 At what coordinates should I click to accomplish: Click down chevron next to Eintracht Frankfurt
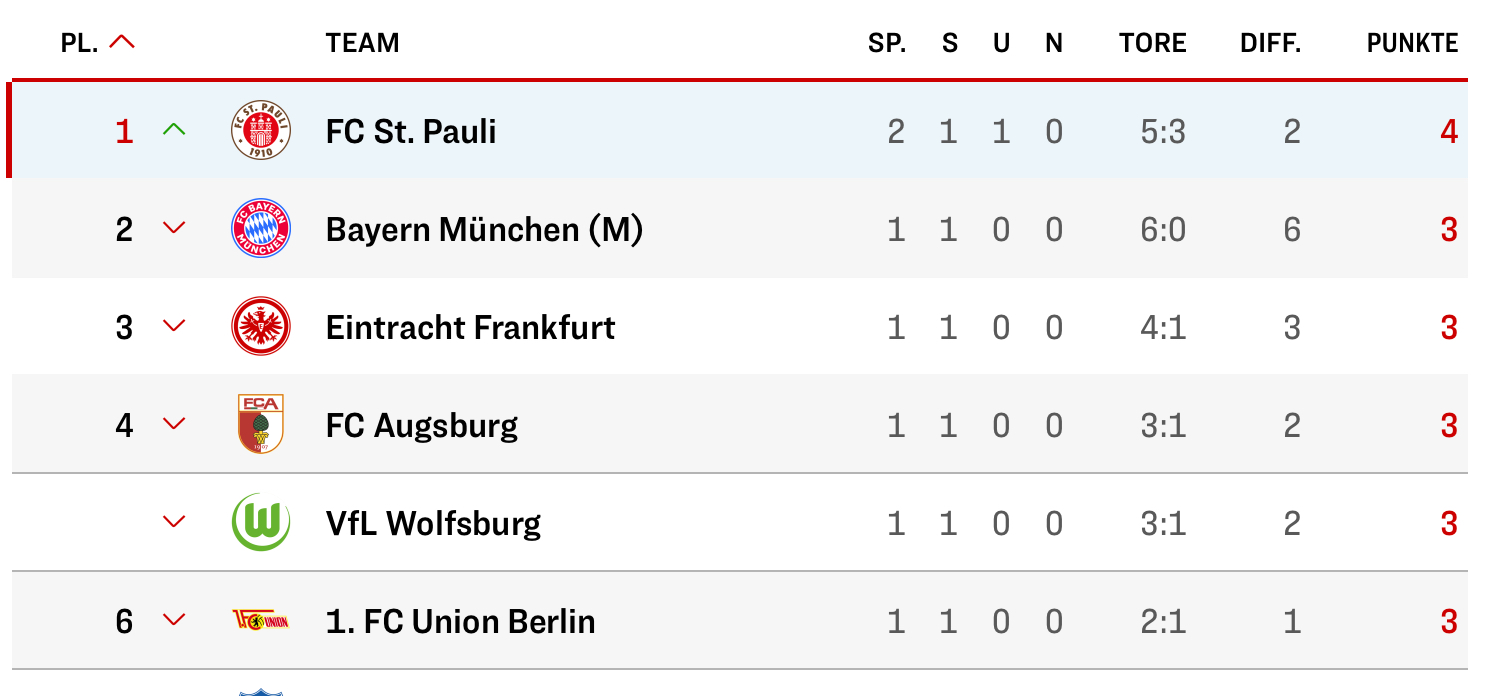tap(175, 327)
